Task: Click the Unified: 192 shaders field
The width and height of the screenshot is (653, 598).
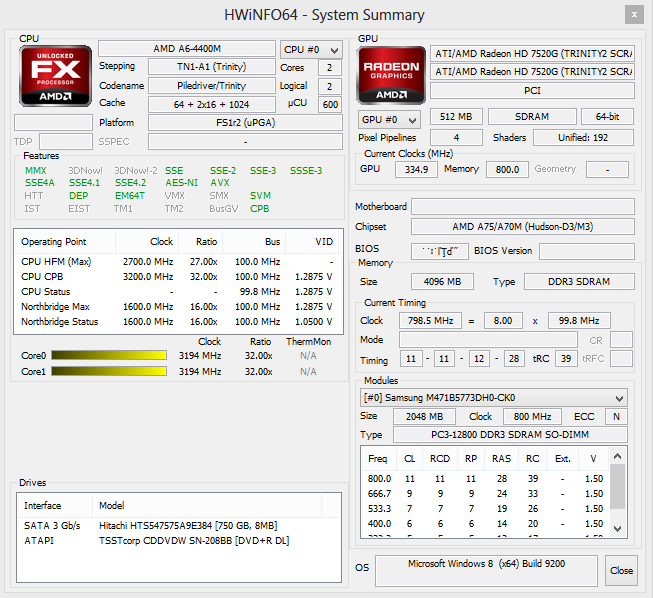Action: (x=583, y=138)
